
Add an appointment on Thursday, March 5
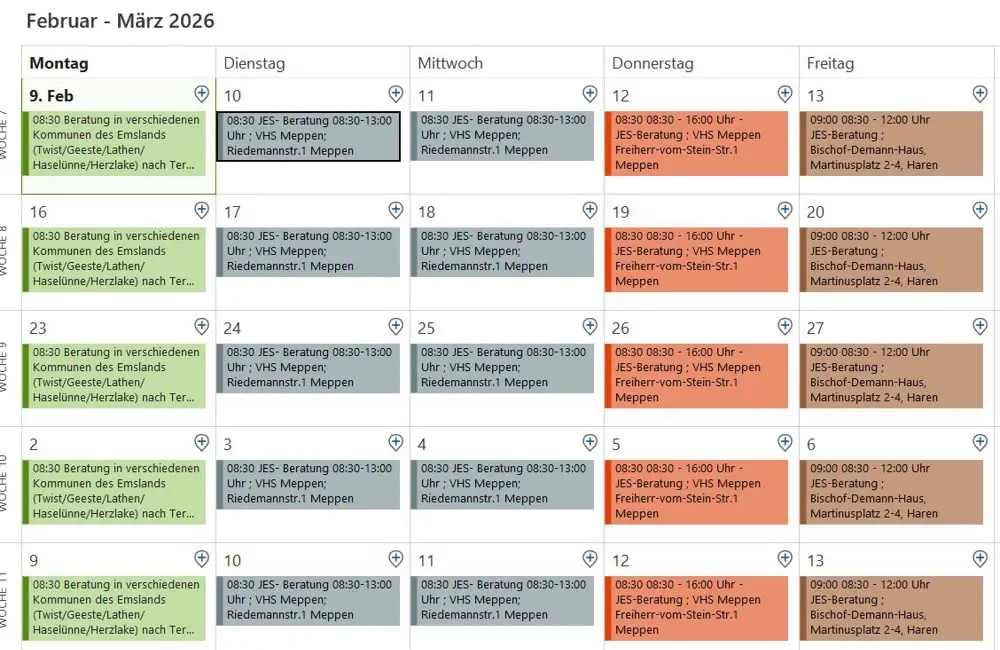(x=785, y=442)
